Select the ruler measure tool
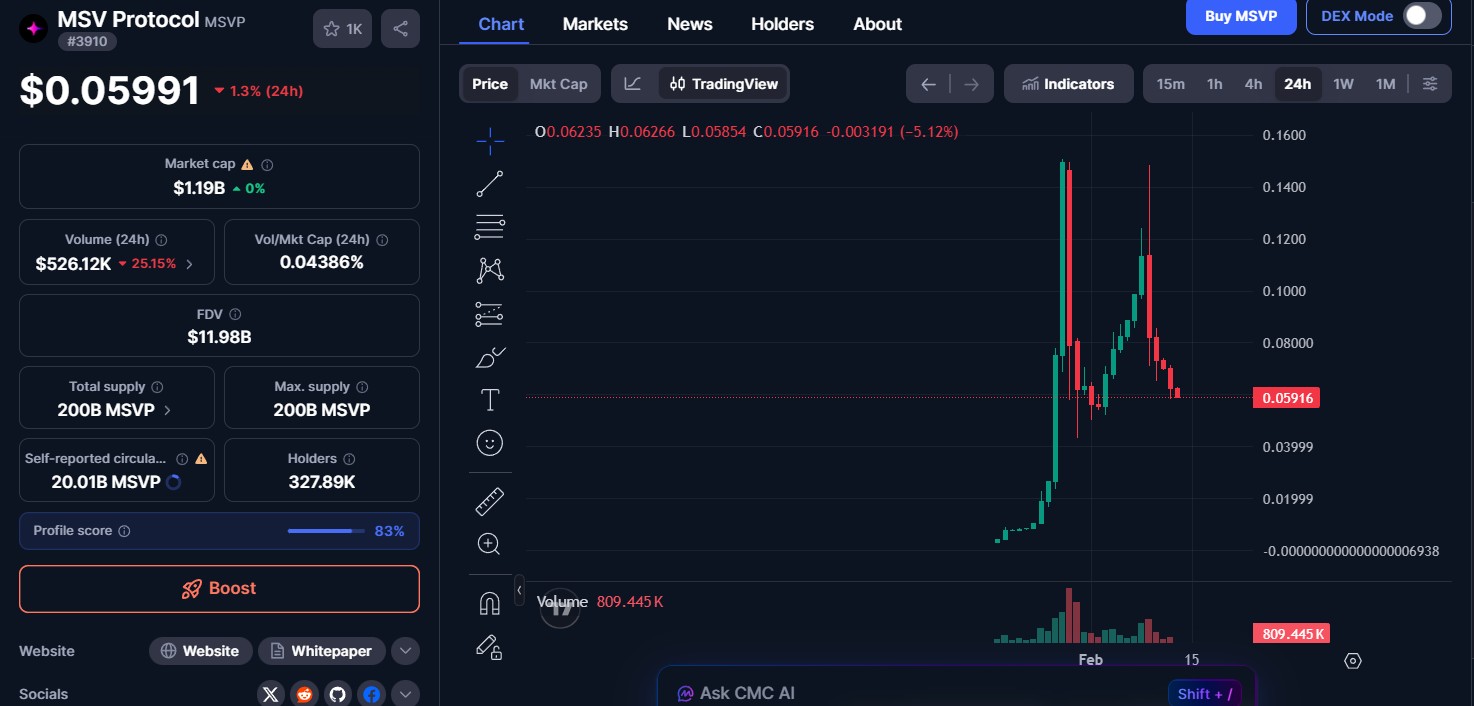This screenshot has height=706, width=1474. pyautogui.click(x=490, y=500)
